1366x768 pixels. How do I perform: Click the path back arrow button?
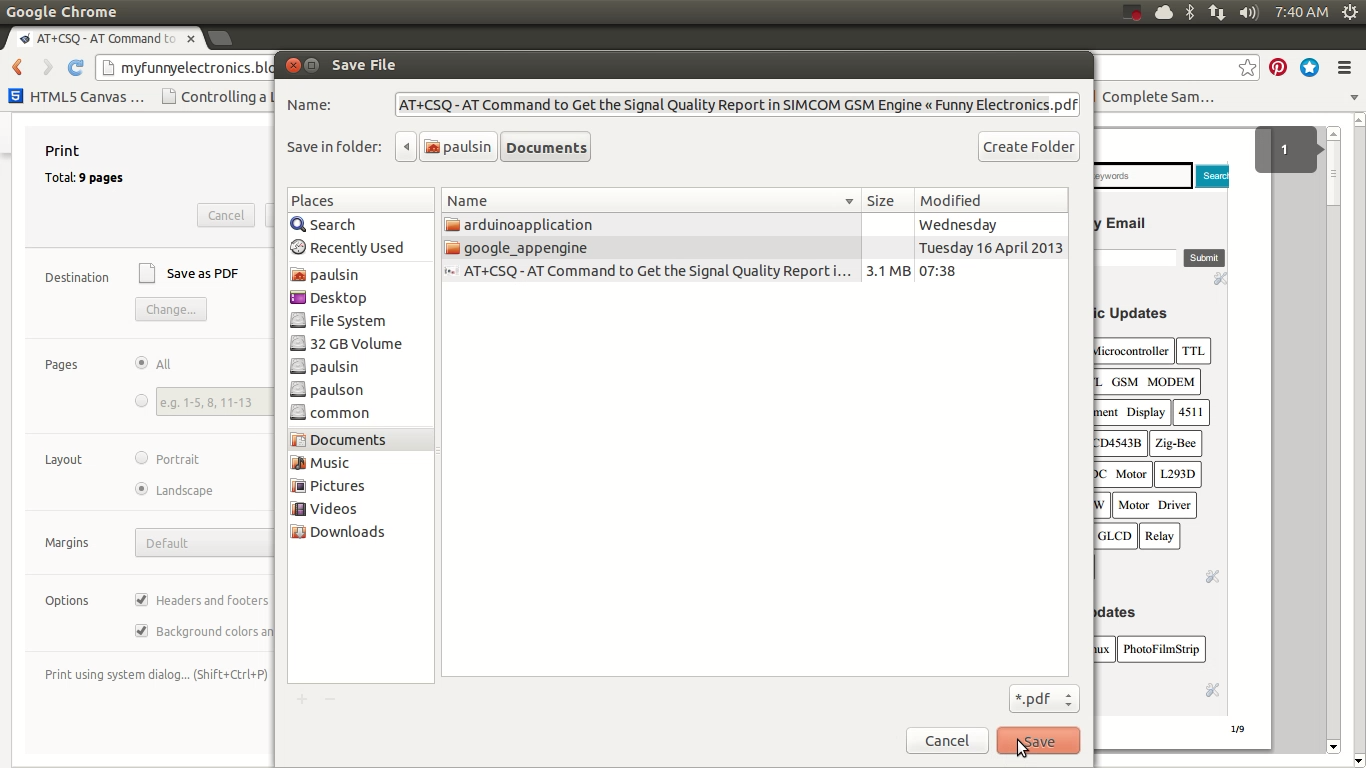point(406,147)
